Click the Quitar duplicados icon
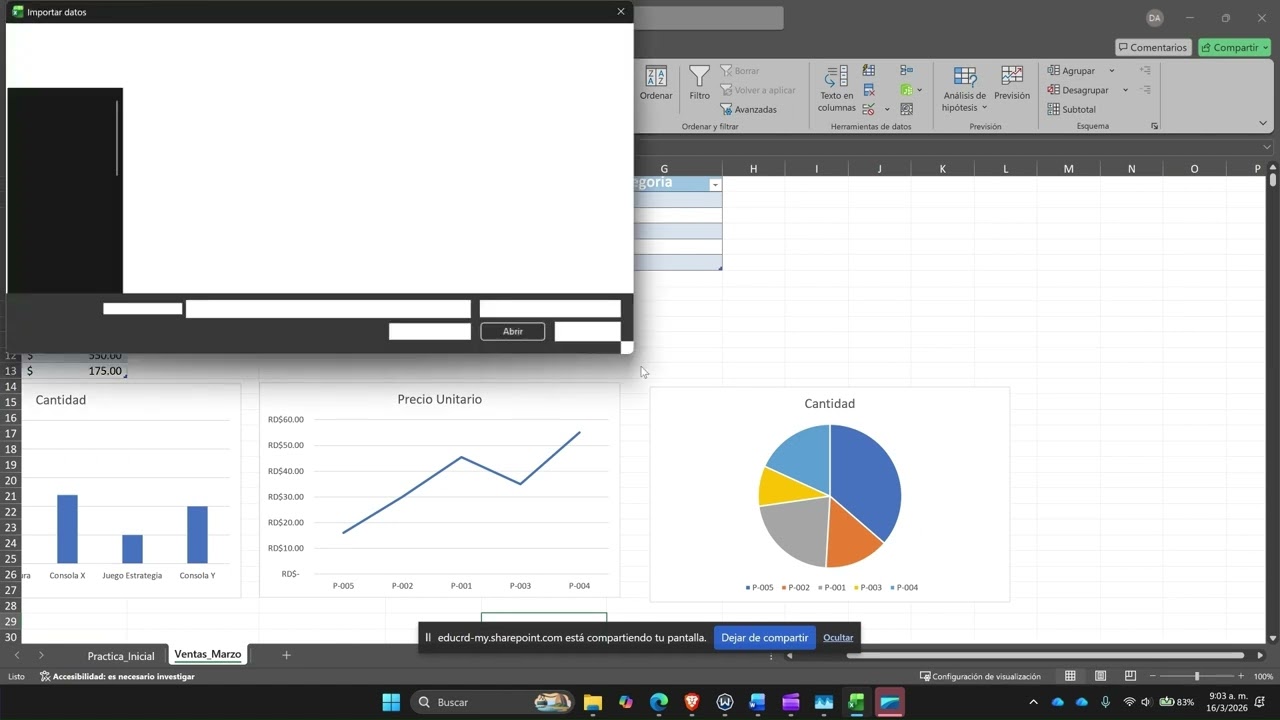The image size is (1280, 720). tap(869, 90)
